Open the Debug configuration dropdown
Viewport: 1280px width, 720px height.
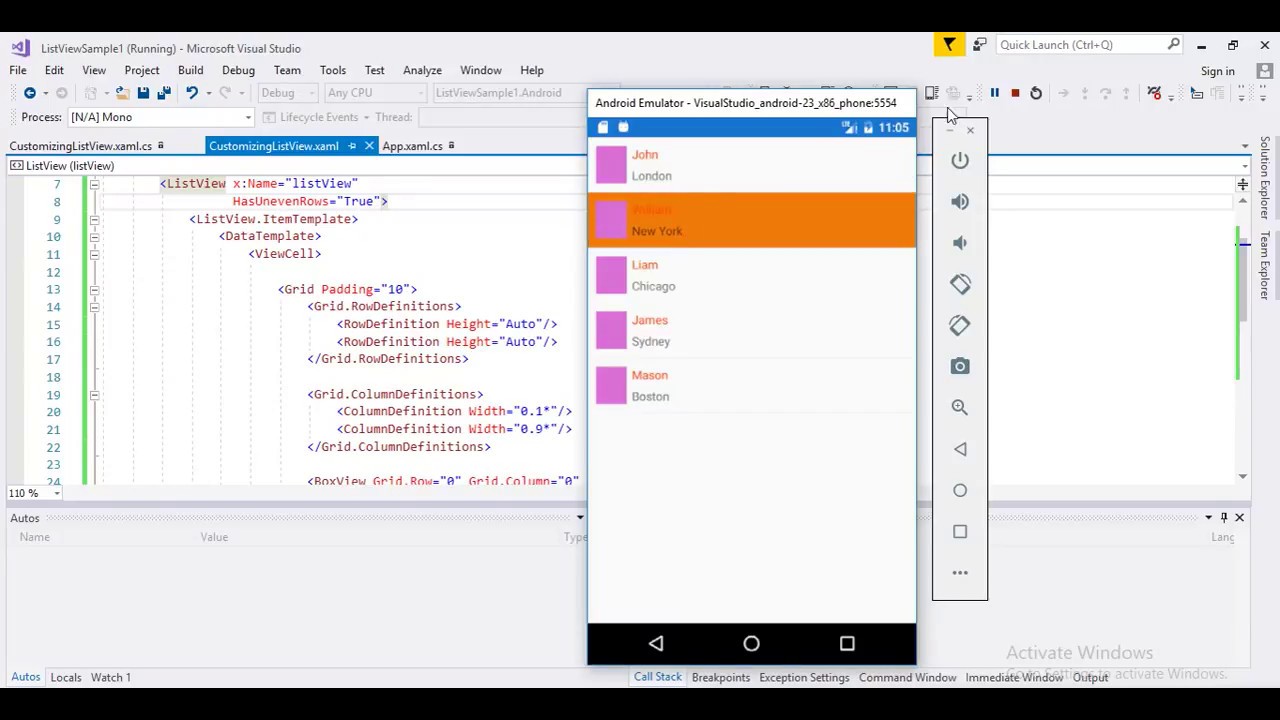pyautogui.click(x=287, y=93)
